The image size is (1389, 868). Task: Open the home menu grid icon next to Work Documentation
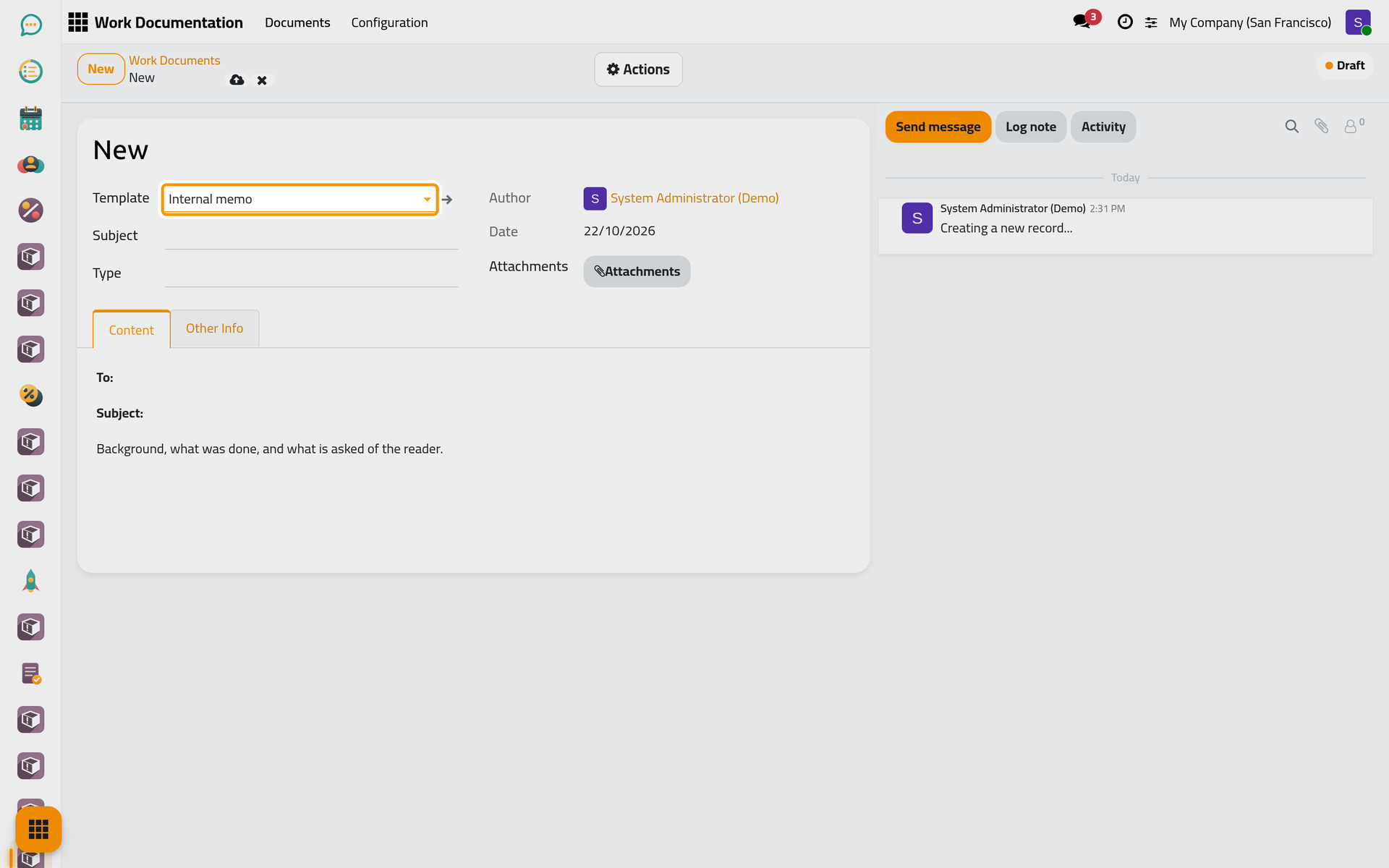pyautogui.click(x=78, y=22)
